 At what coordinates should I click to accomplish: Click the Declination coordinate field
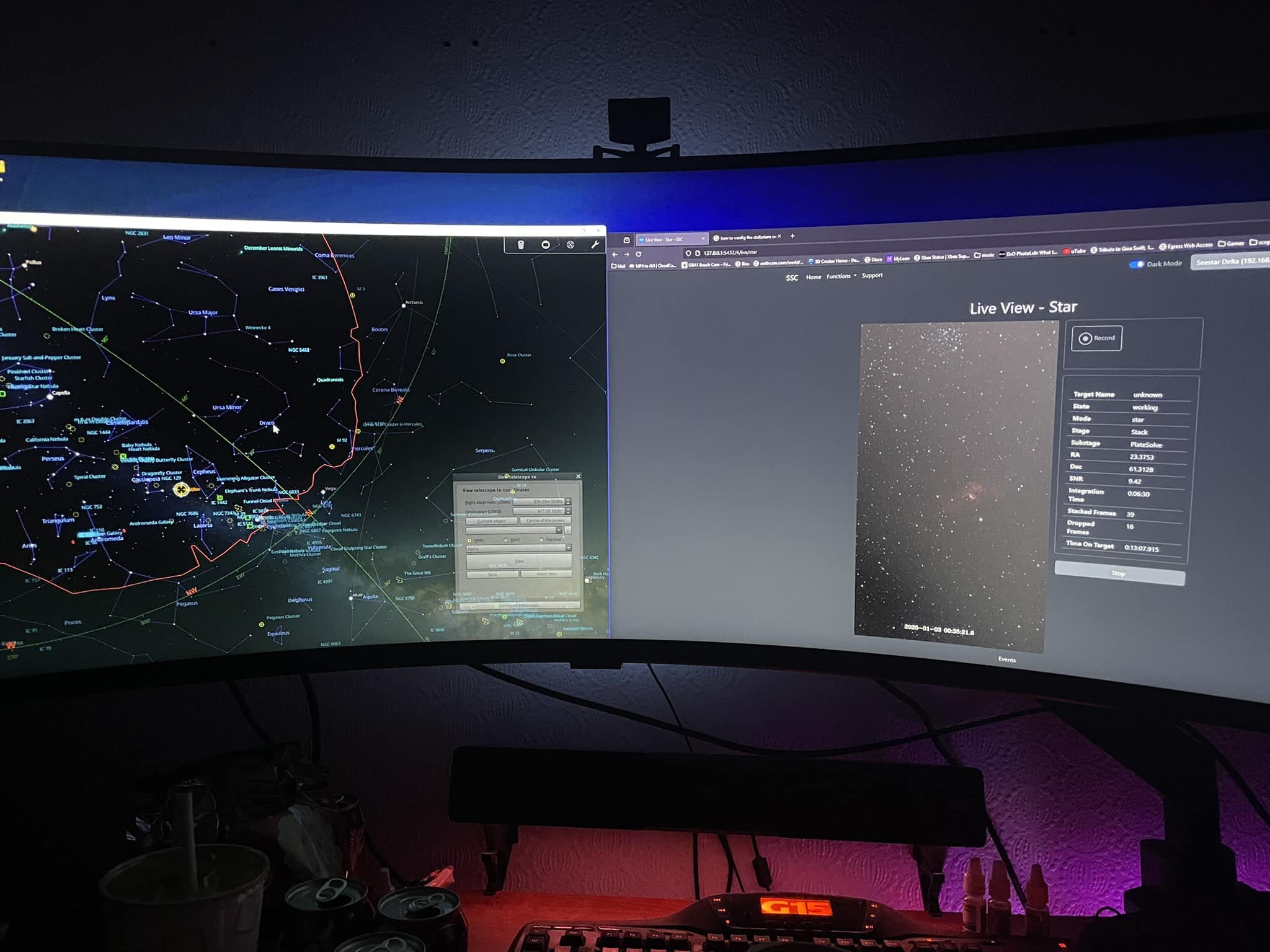click(538, 511)
